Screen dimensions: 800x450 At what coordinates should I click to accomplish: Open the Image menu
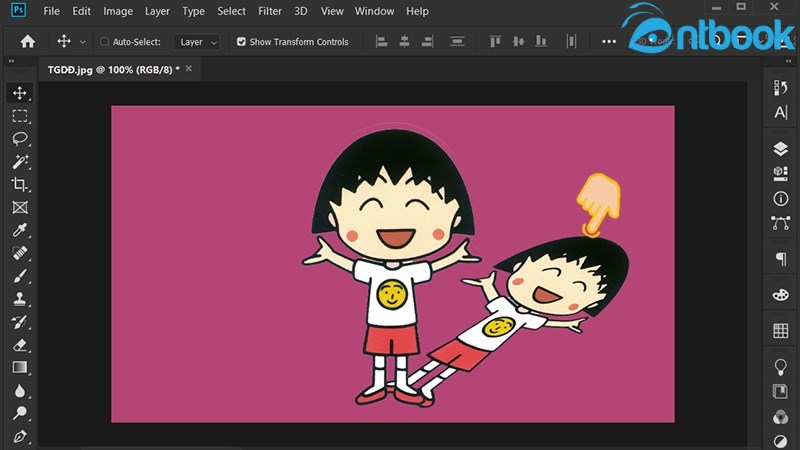pyautogui.click(x=118, y=11)
